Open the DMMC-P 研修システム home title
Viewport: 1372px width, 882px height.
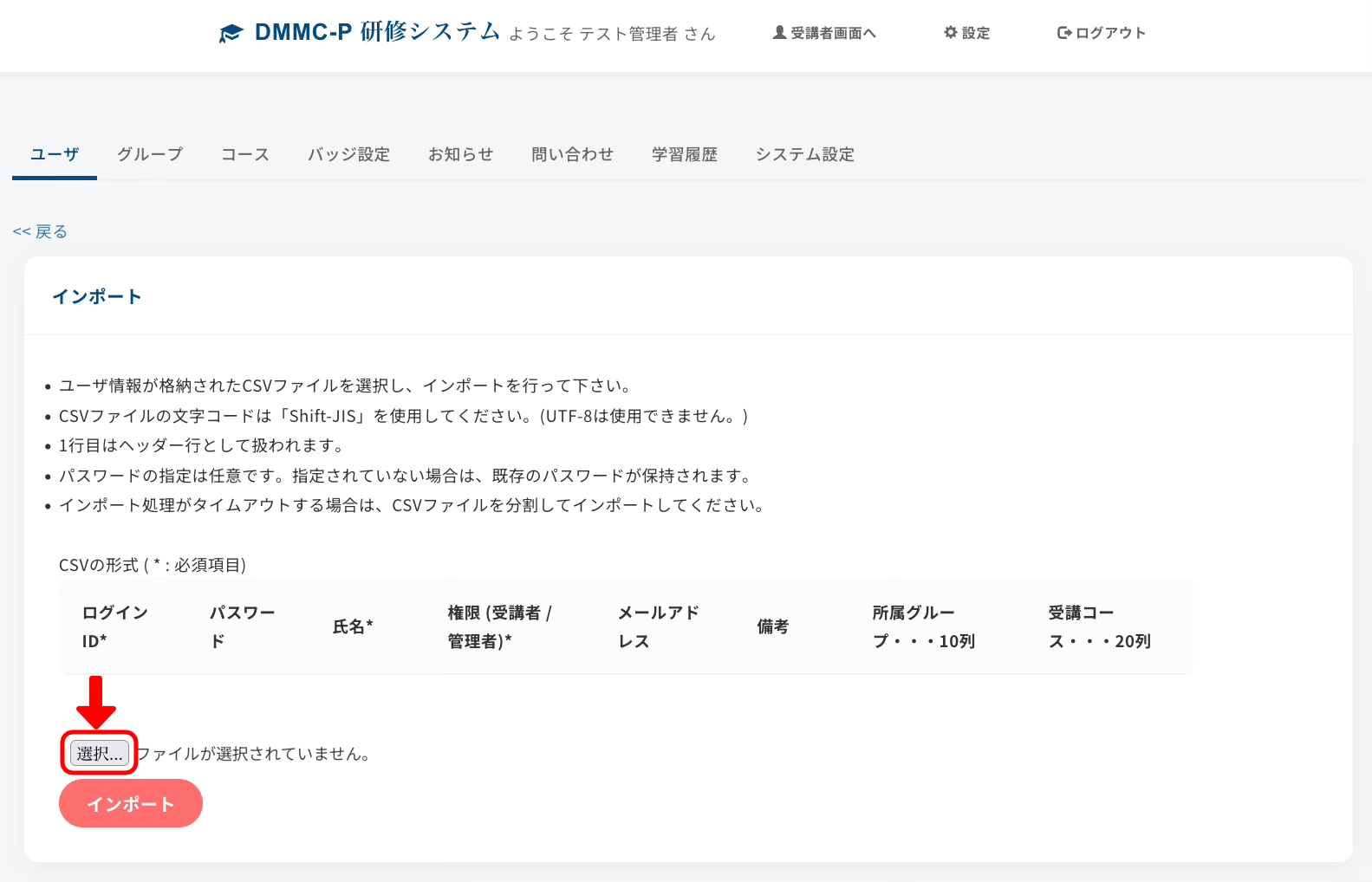coord(377,32)
